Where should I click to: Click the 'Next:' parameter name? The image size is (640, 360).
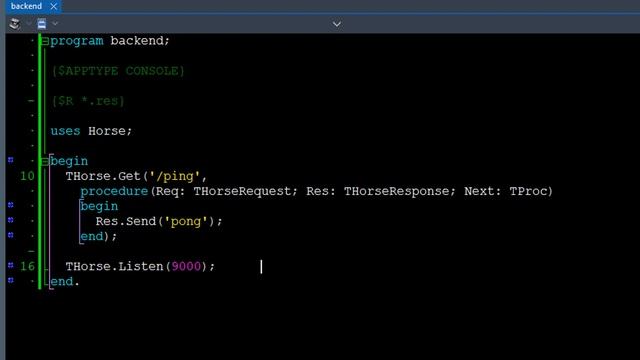pos(483,191)
